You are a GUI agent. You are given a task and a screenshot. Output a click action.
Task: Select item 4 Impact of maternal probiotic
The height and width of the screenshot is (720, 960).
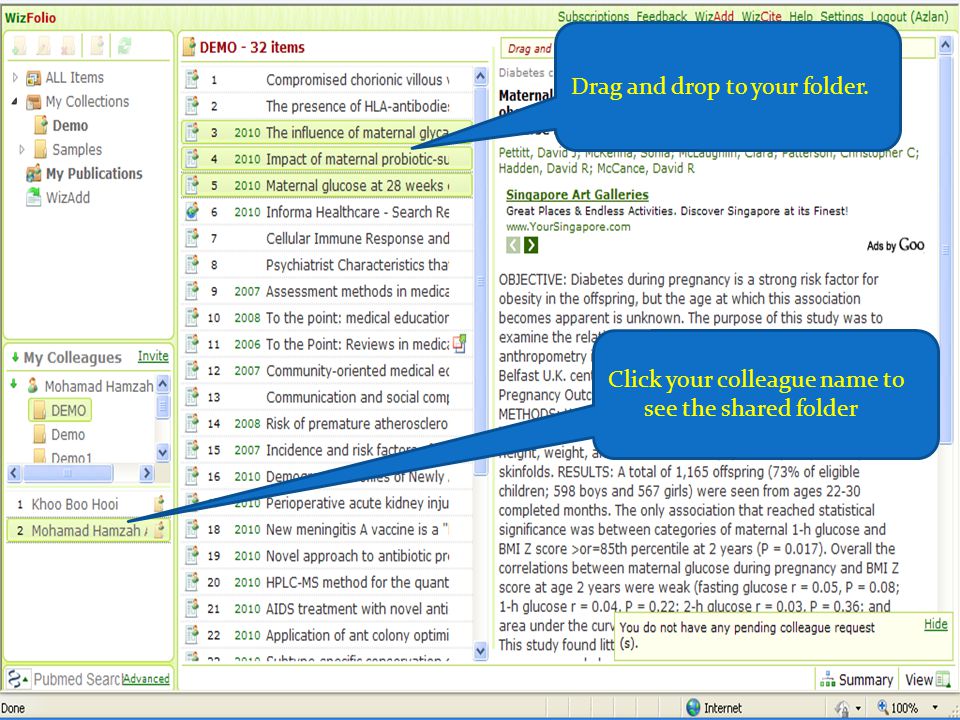(327, 159)
